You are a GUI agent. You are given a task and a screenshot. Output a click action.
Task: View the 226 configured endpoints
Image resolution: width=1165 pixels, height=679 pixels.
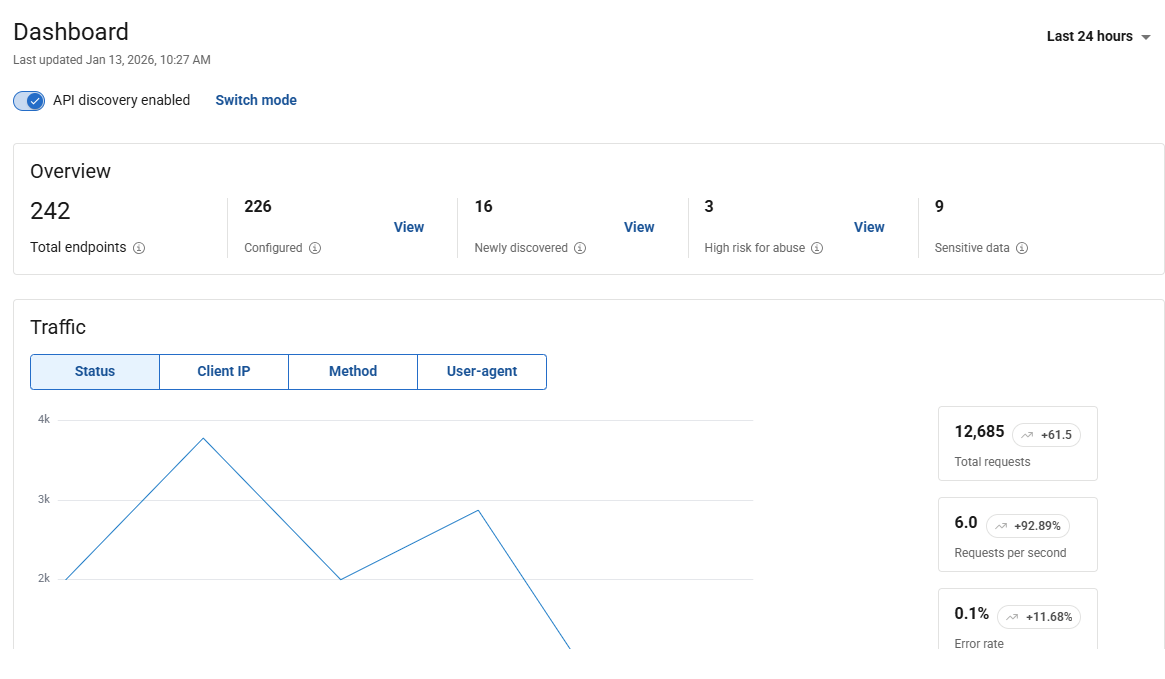pyautogui.click(x=408, y=227)
